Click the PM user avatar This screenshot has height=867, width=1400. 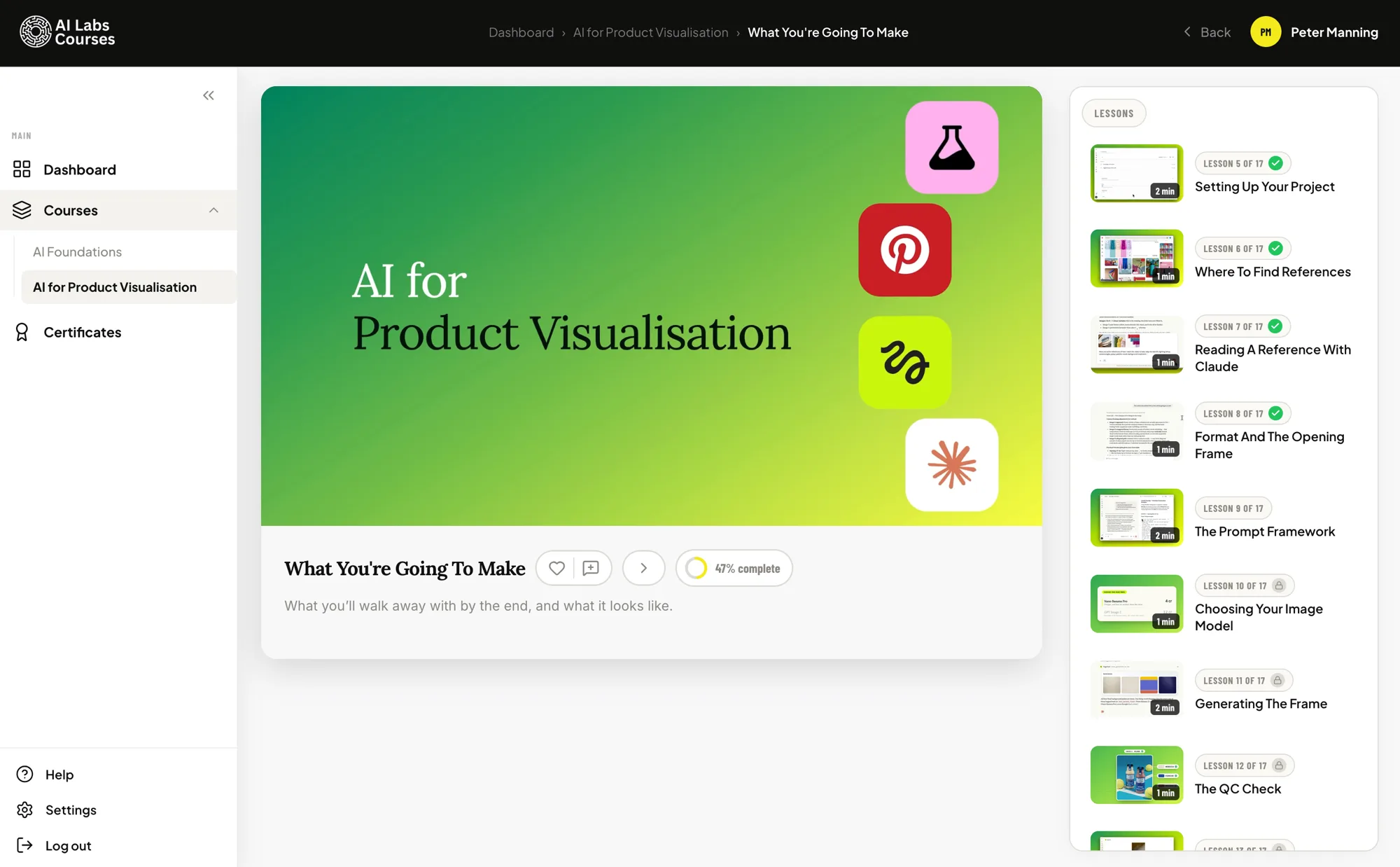pyautogui.click(x=1266, y=32)
